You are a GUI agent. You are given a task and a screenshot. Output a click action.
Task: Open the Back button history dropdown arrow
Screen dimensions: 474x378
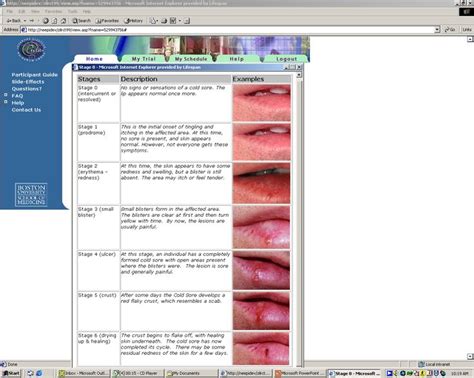[x=25, y=21]
